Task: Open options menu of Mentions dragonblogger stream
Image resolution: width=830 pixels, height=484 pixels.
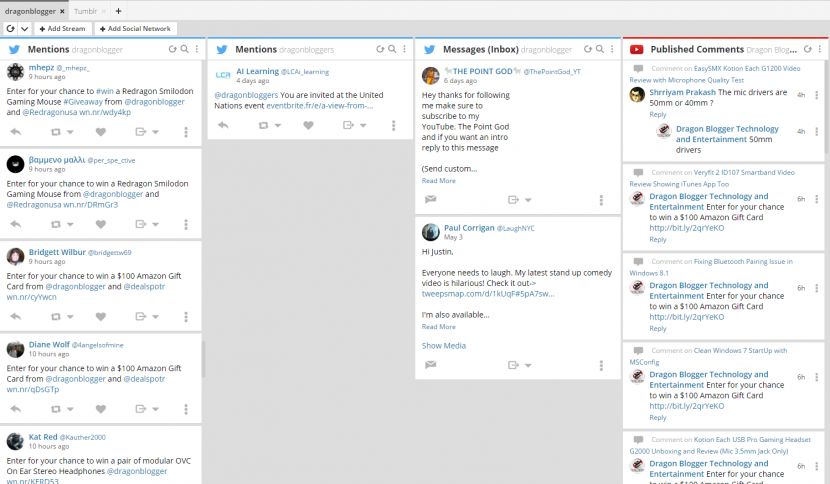Action: point(197,49)
